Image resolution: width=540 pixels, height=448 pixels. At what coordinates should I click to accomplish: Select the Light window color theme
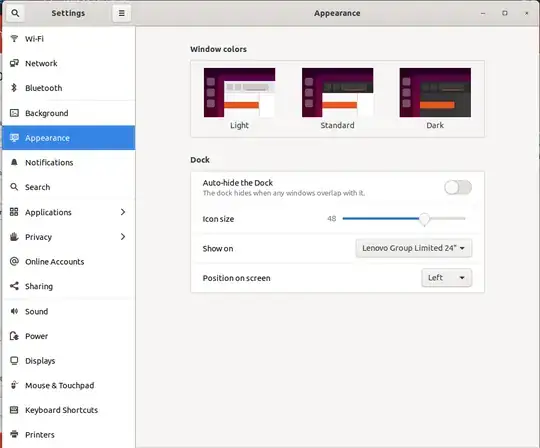pyautogui.click(x=239, y=93)
